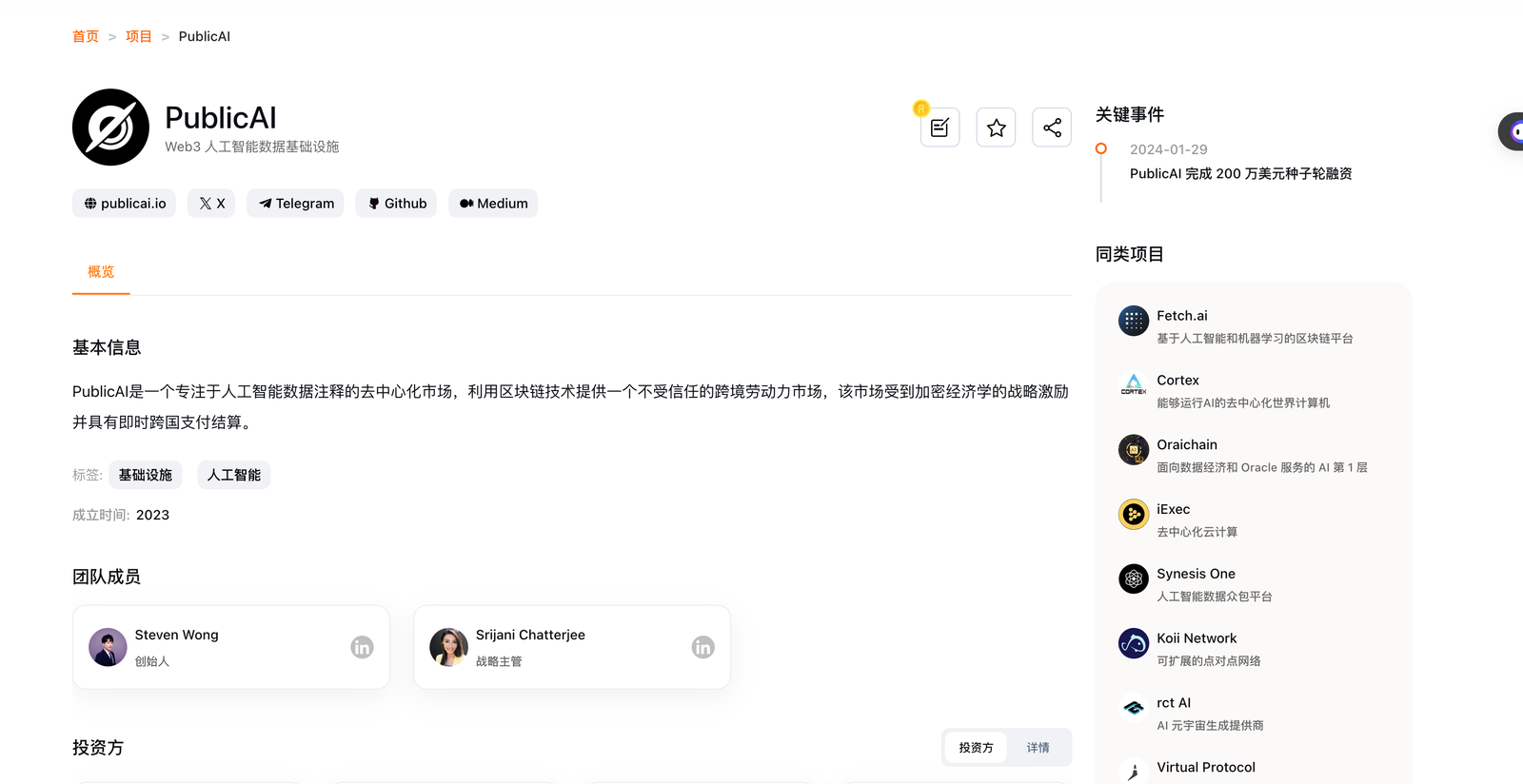This screenshot has width=1523, height=784.
Task: Switch investors view to 详情
Action: (x=1038, y=748)
